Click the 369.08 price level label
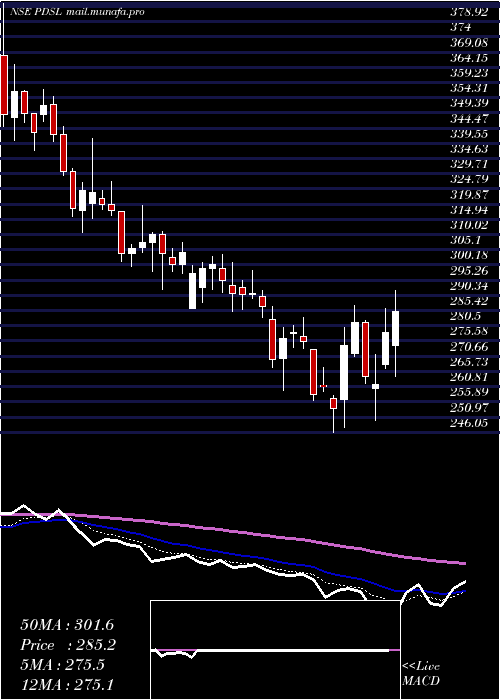500x700 pixels. pyautogui.click(x=469, y=42)
